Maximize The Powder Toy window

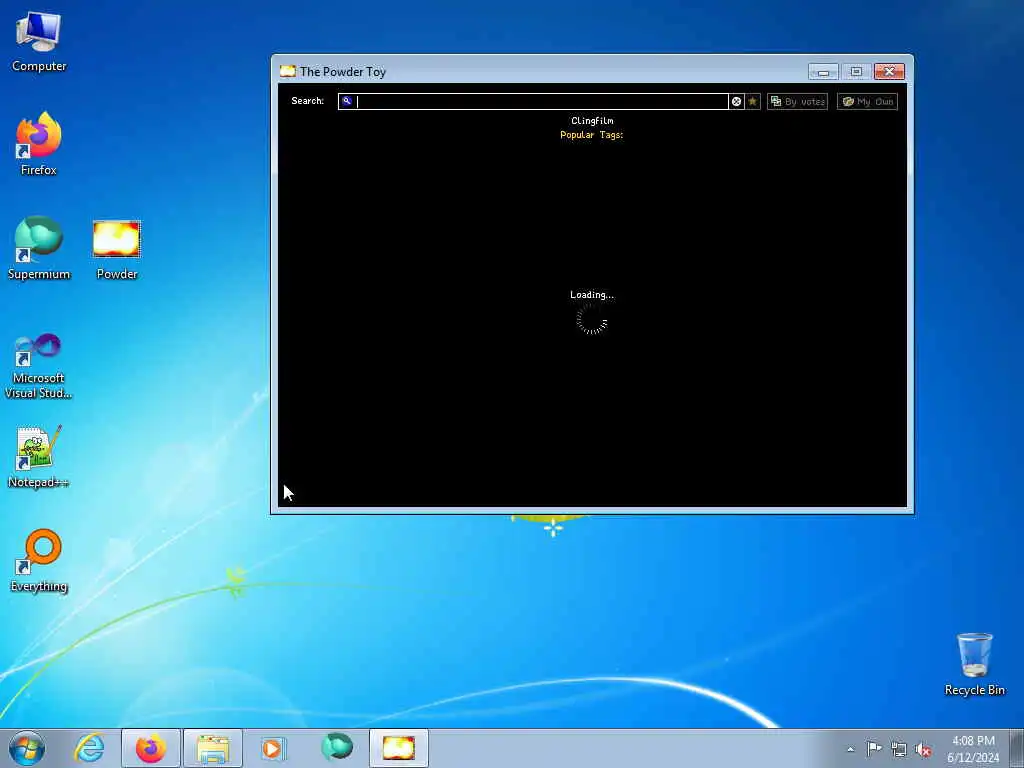pyautogui.click(x=856, y=71)
